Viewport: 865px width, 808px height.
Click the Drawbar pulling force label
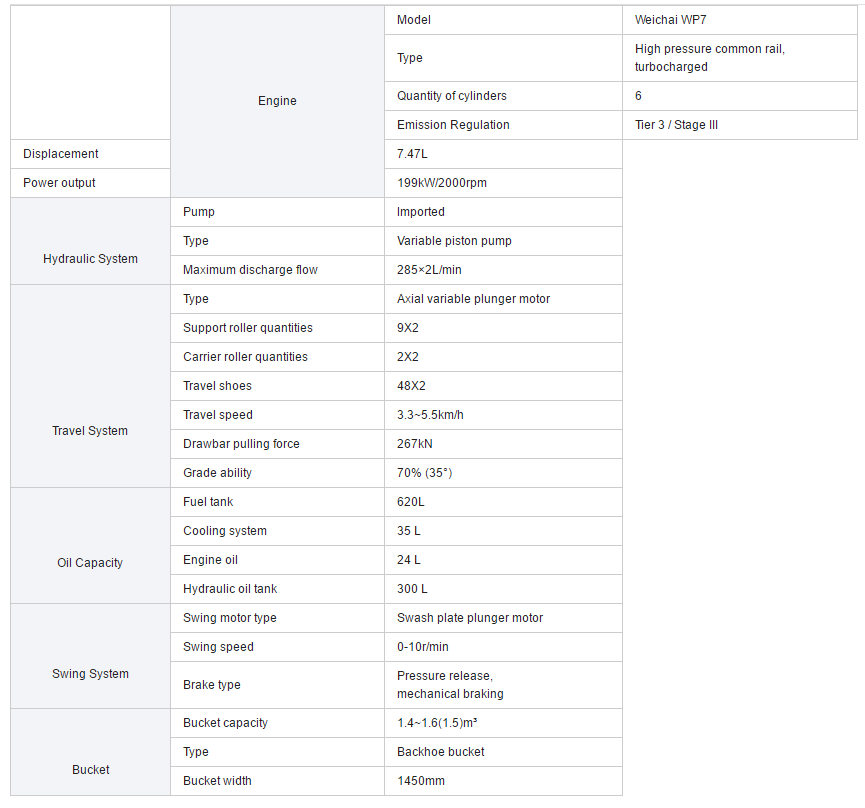coord(241,444)
